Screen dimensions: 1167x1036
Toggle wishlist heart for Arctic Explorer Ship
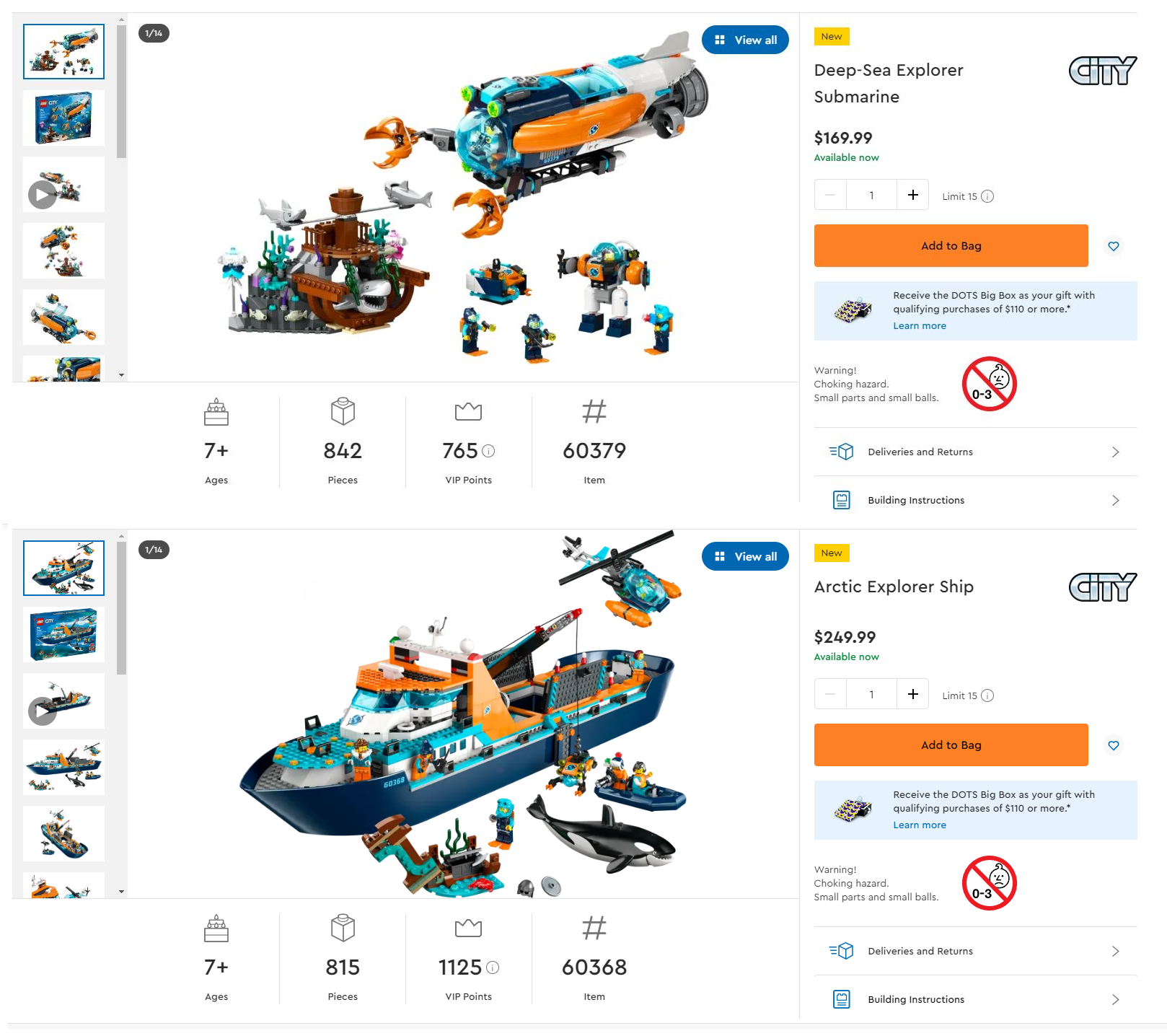coord(1113,745)
